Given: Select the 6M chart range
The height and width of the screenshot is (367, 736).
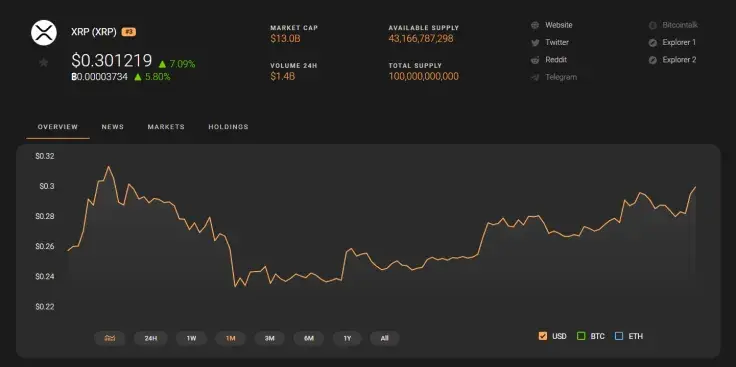Looking at the screenshot, I should [x=308, y=338].
